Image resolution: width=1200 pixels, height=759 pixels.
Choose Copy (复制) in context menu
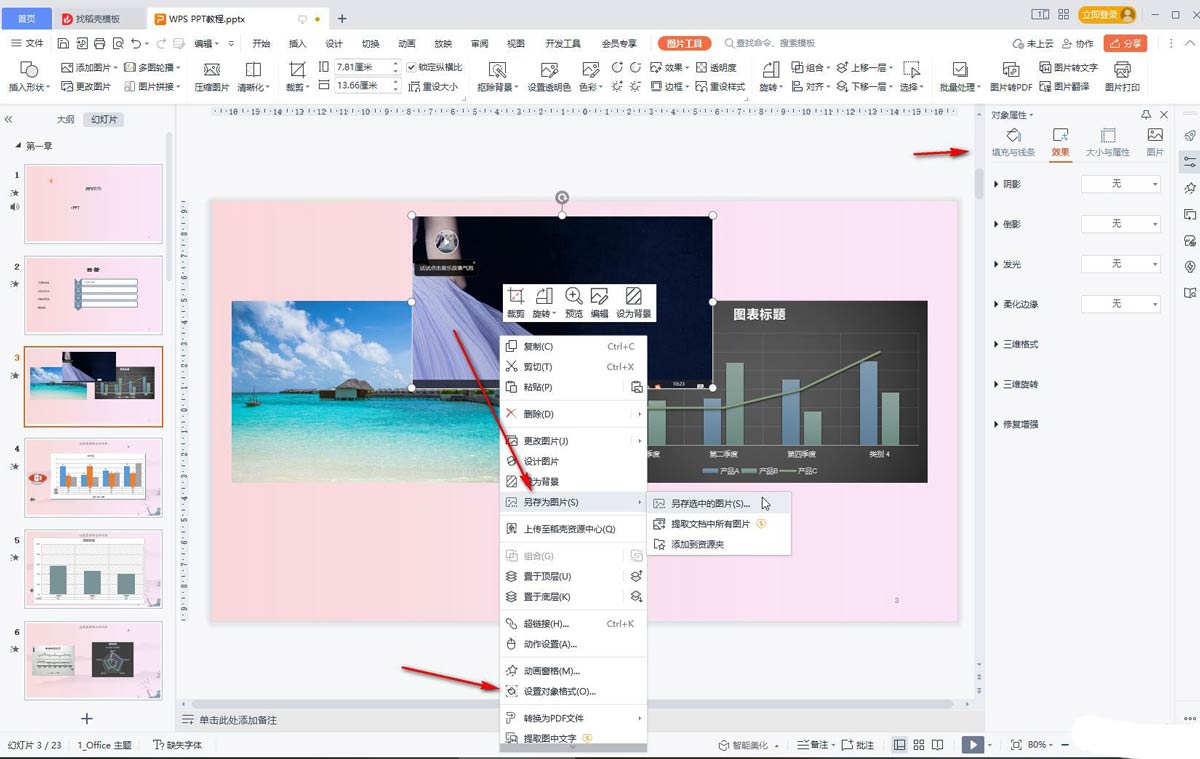[573, 346]
